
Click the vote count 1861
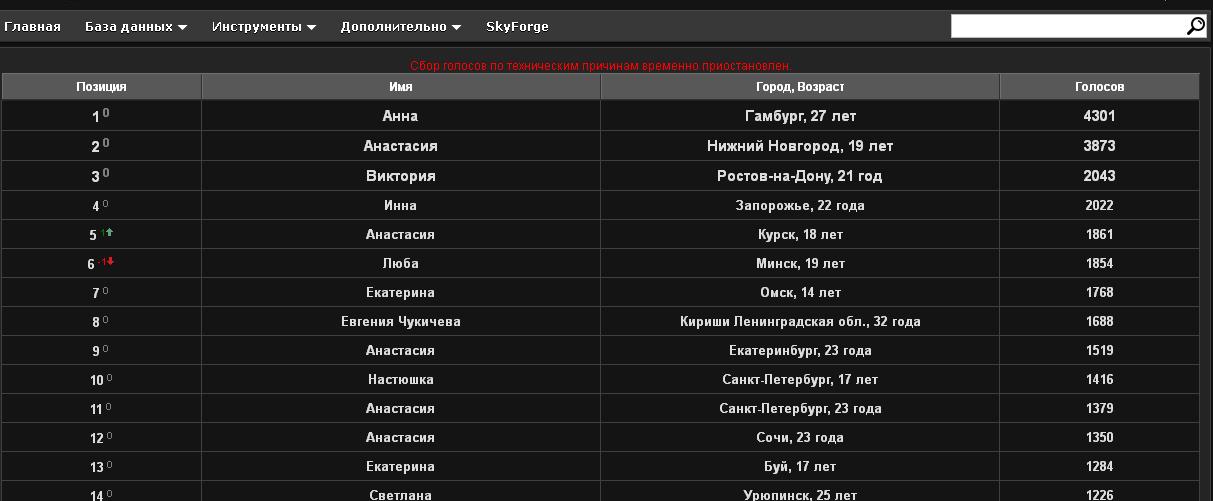pos(1099,234)
